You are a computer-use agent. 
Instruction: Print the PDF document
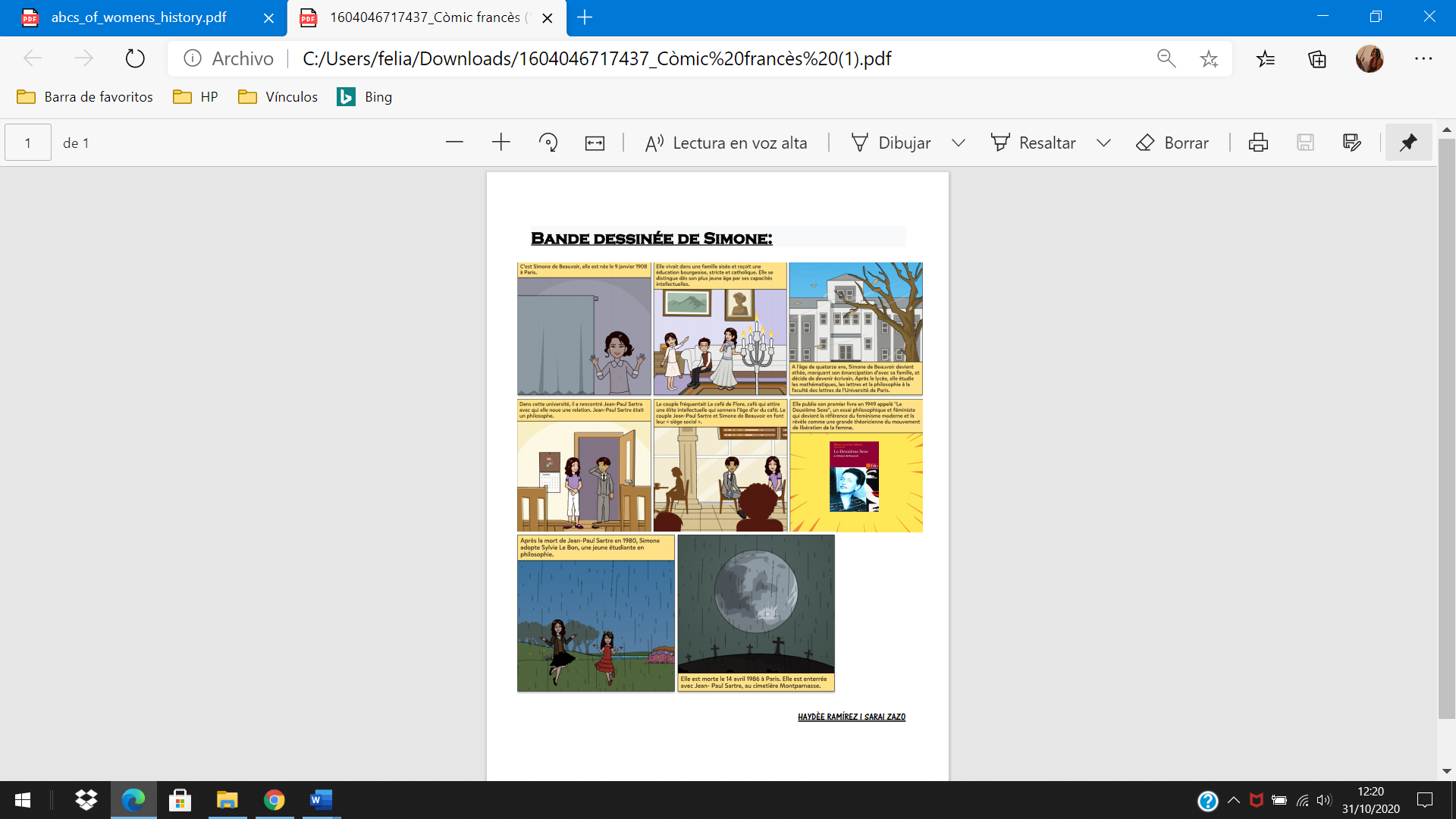click(x=1258, y=143)
